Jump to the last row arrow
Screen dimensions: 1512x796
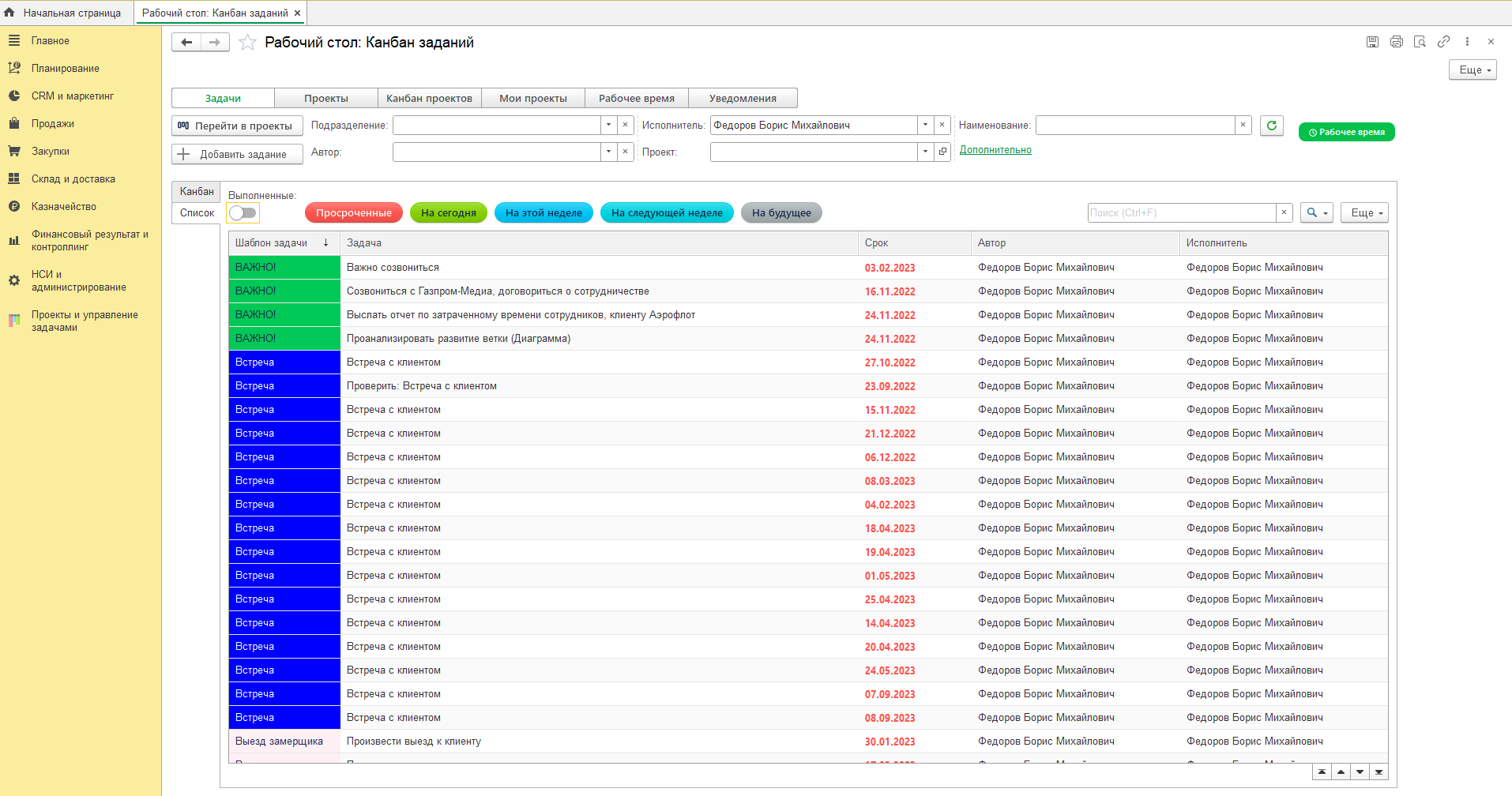click(1378, 772)
